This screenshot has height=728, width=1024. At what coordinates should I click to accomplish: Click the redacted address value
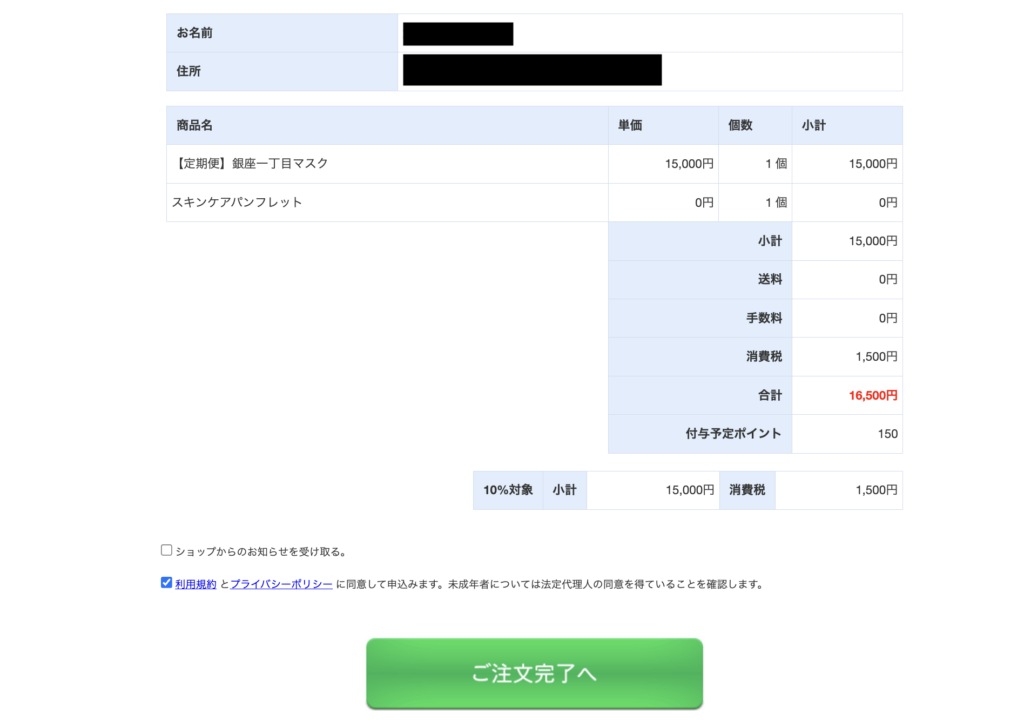click(532, 70)
